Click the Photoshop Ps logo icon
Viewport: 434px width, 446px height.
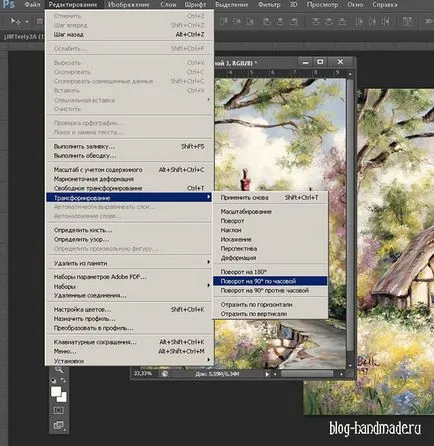point(8,4)
